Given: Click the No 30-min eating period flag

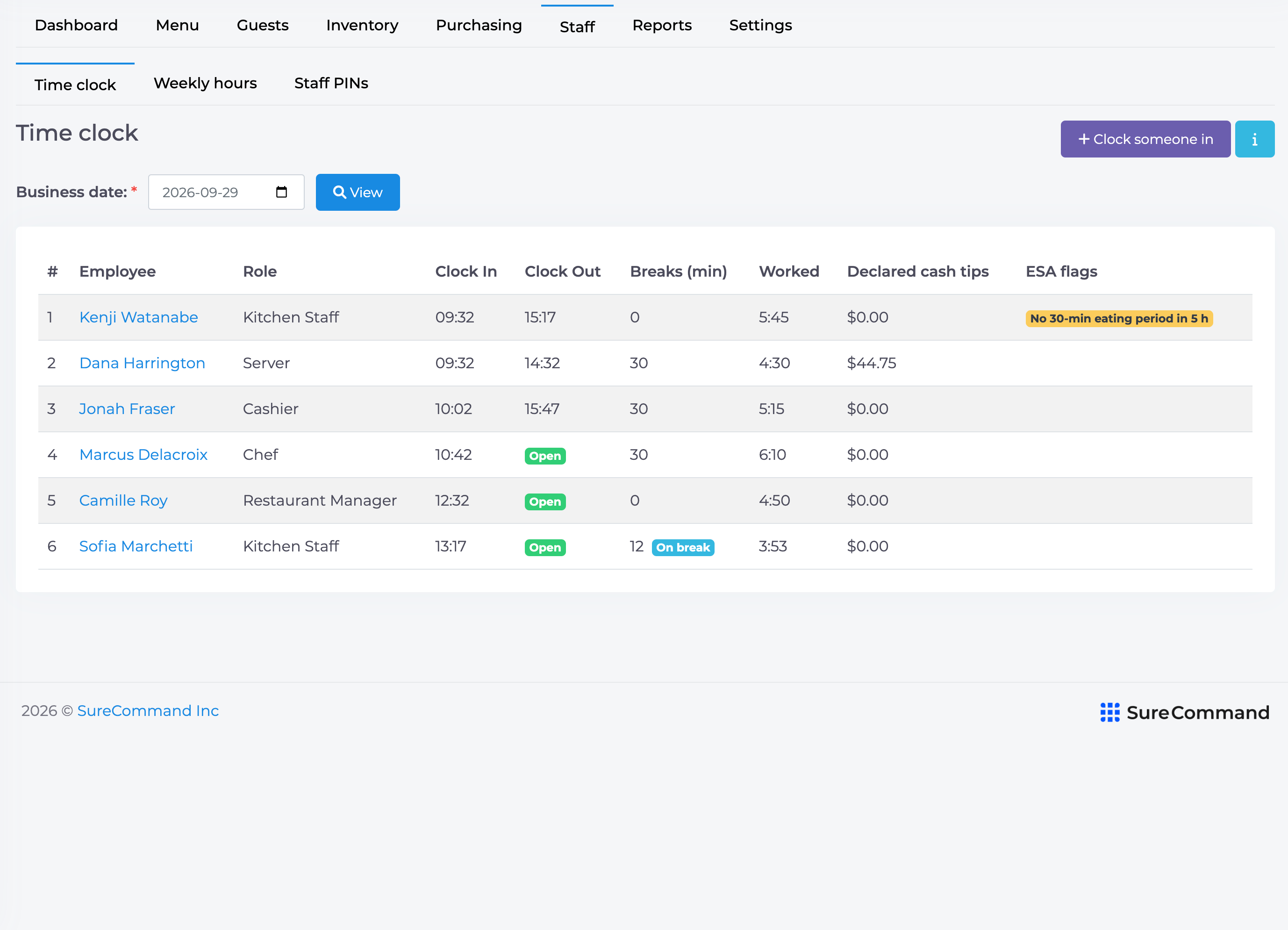Looking at the screenshot, I should pos(1119,319).
